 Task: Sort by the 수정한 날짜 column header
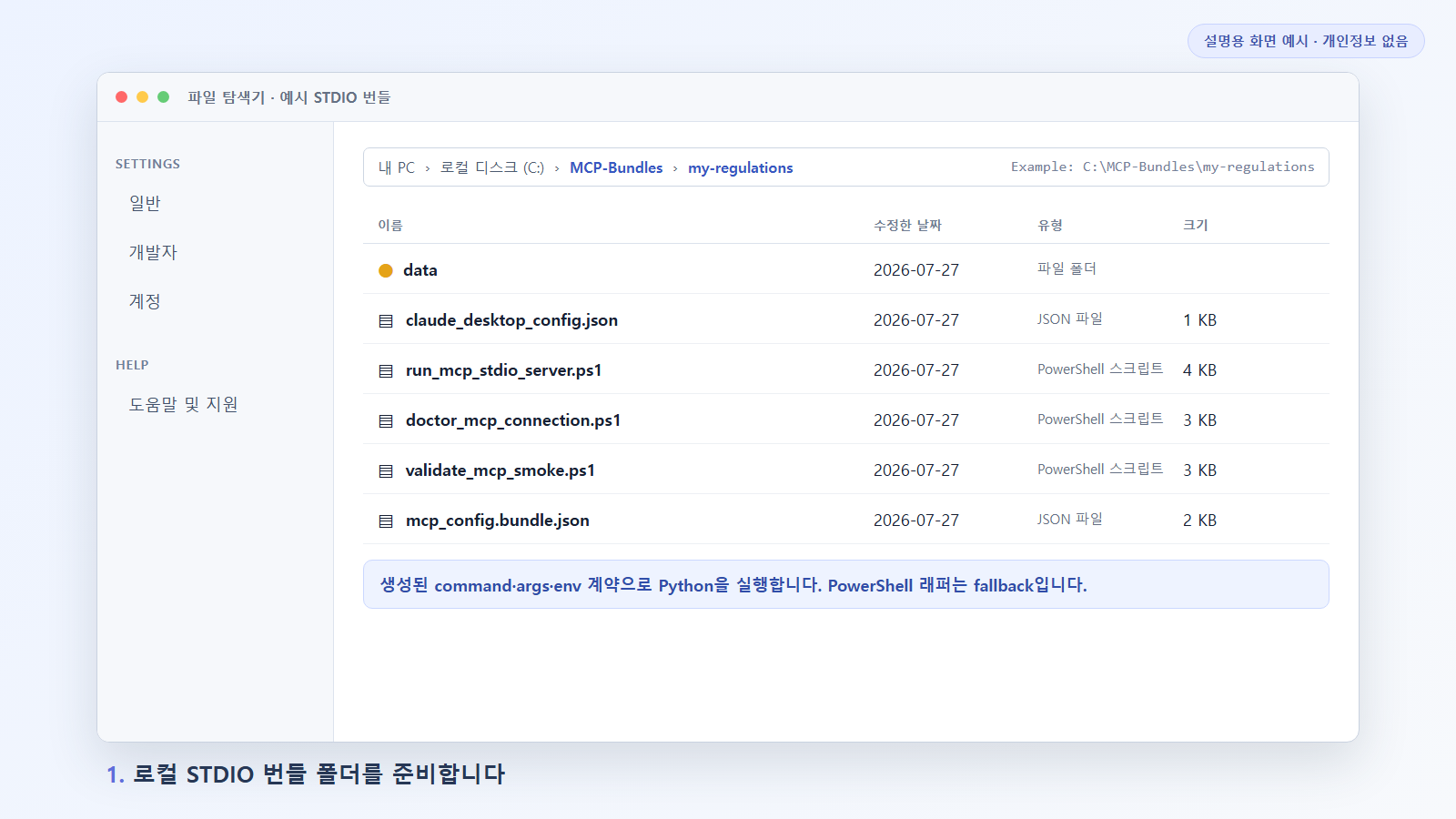[x=907, y=225]
